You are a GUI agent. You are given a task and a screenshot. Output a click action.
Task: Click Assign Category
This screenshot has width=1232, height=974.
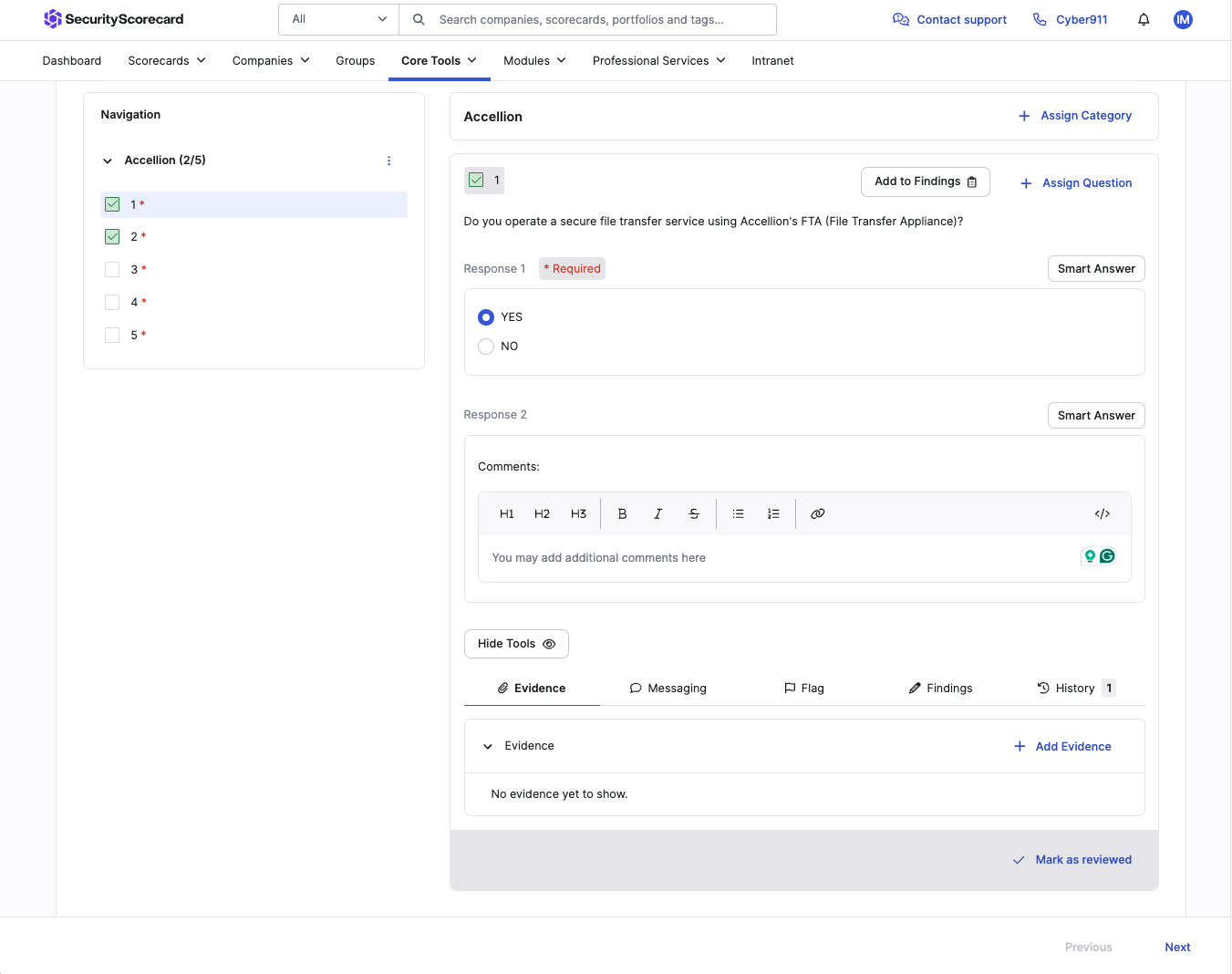[x=1075, y=116]
